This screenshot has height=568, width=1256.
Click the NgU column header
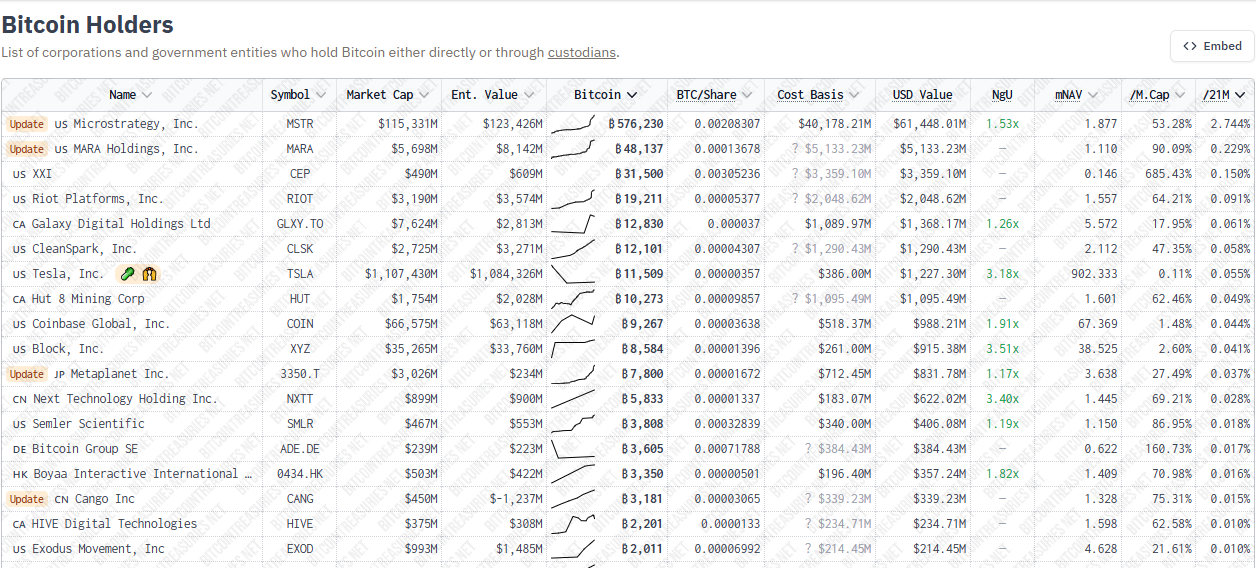[x=1002, y=95]
